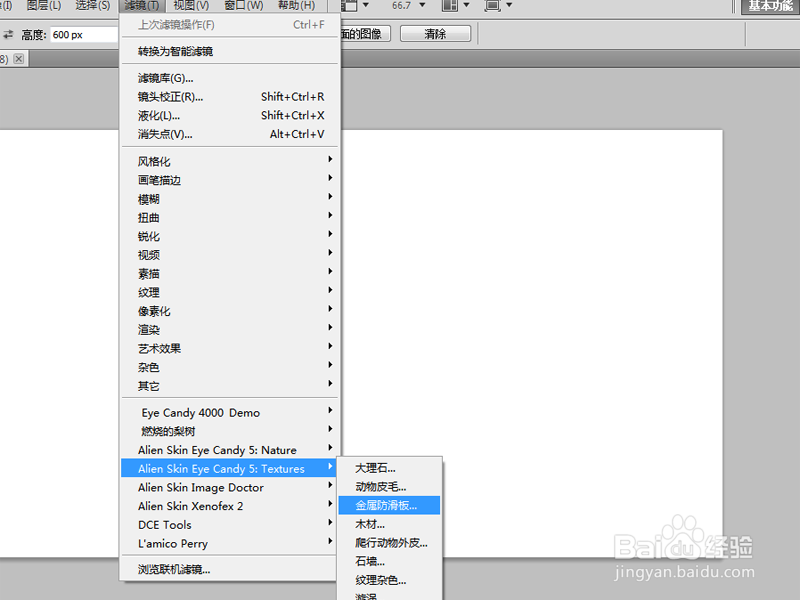Open Eye Candy 4000 Demo submenu
This screenshot has width=800, height=600.
(x=230, y=412)
